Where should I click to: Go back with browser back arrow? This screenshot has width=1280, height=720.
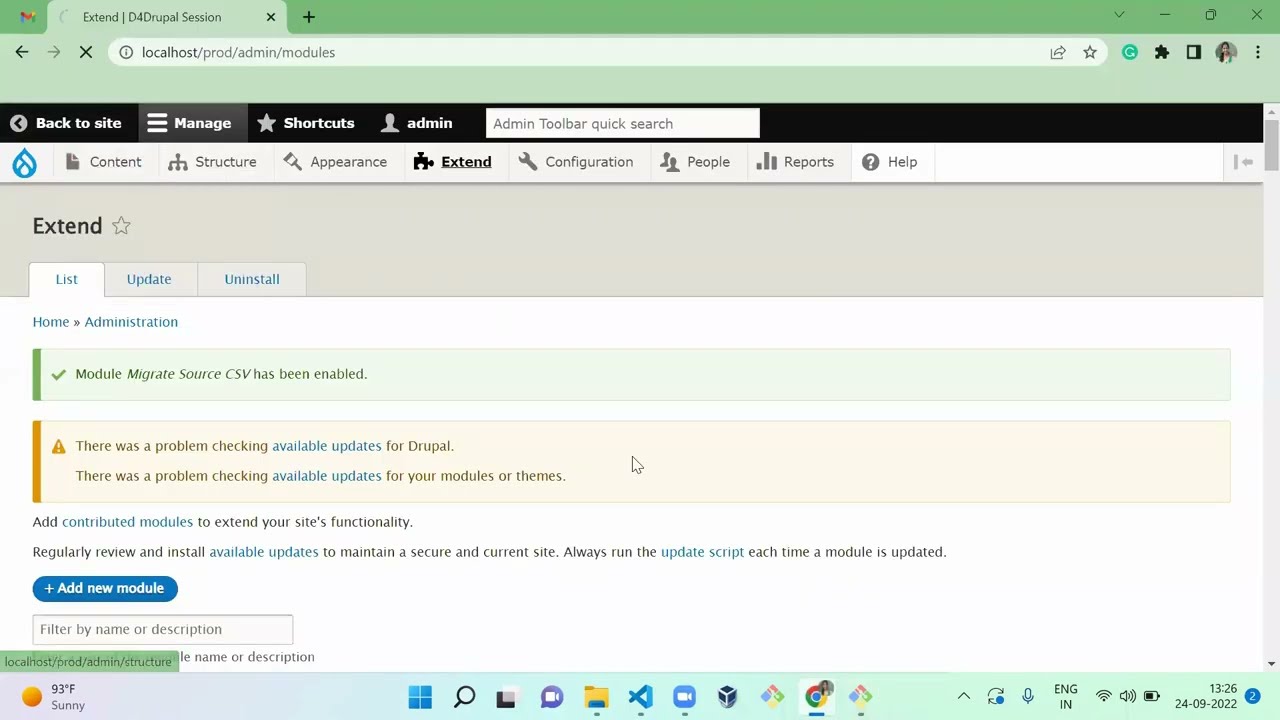click(22, 52)
